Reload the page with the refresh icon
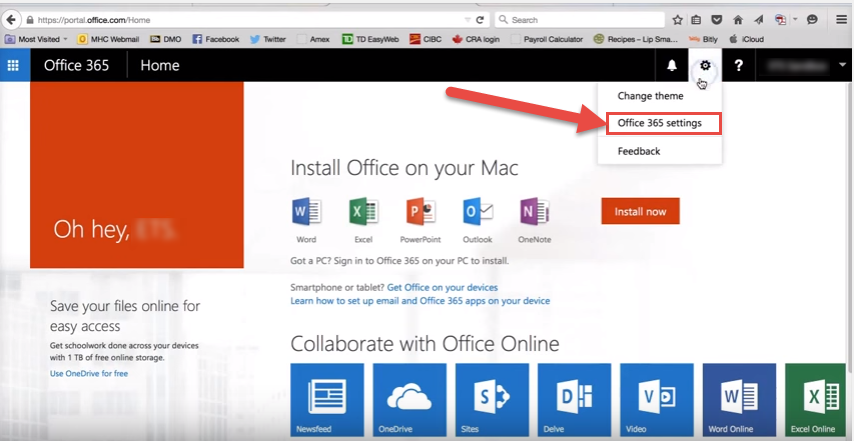The height and width of the screenshot is (441, 854). tap(480, 20)
